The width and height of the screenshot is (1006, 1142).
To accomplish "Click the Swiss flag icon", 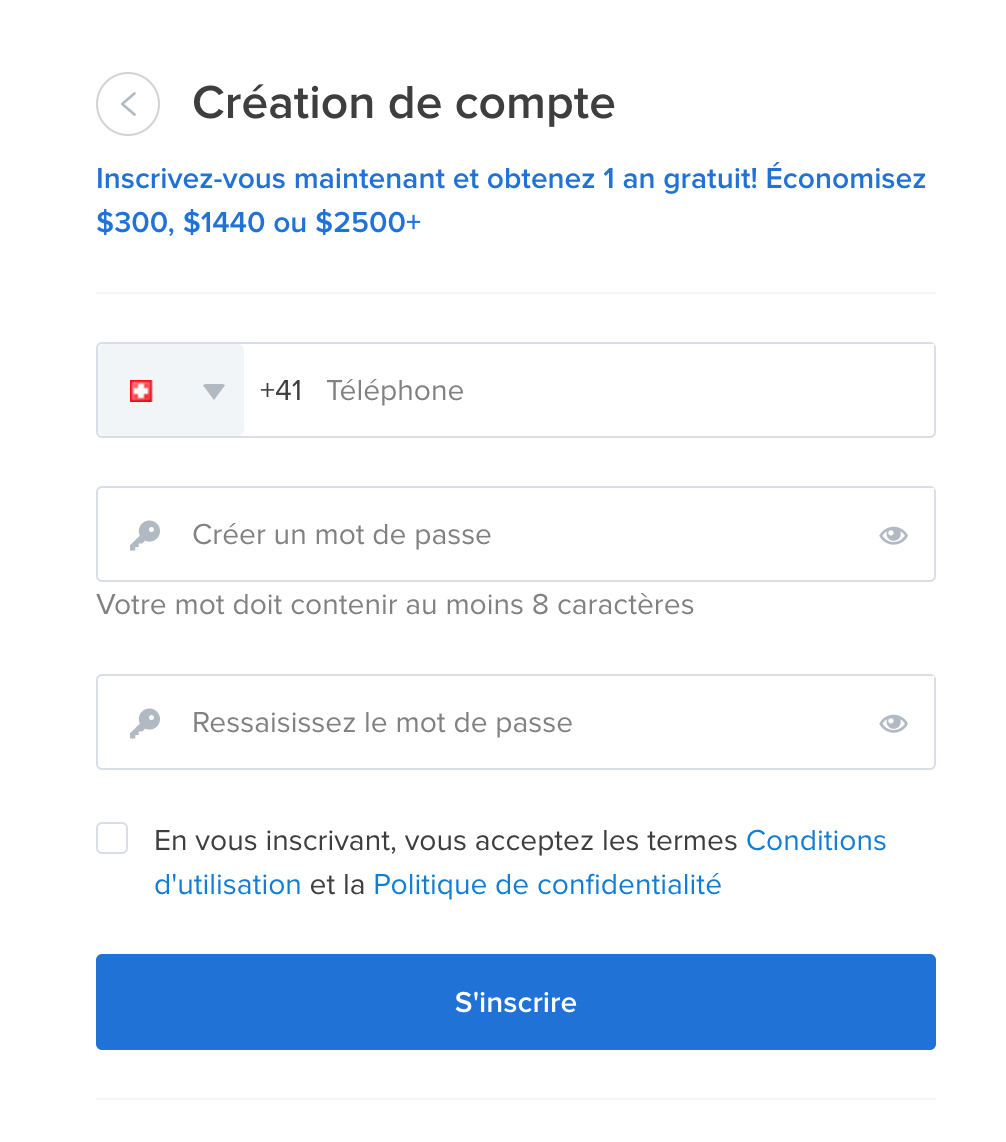I will [141, 391].
